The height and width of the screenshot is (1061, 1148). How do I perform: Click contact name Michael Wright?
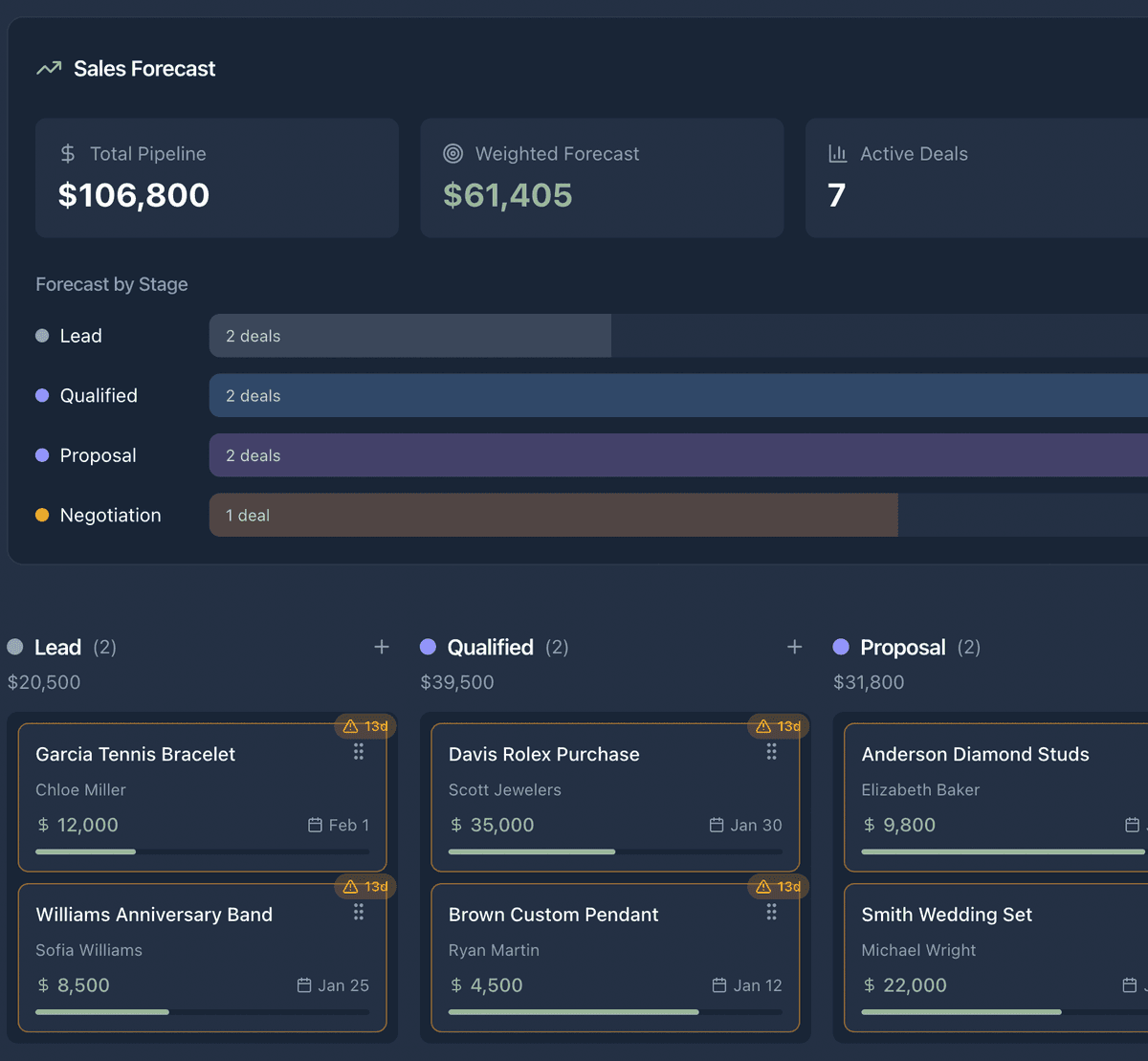click(x=918, y=950)
